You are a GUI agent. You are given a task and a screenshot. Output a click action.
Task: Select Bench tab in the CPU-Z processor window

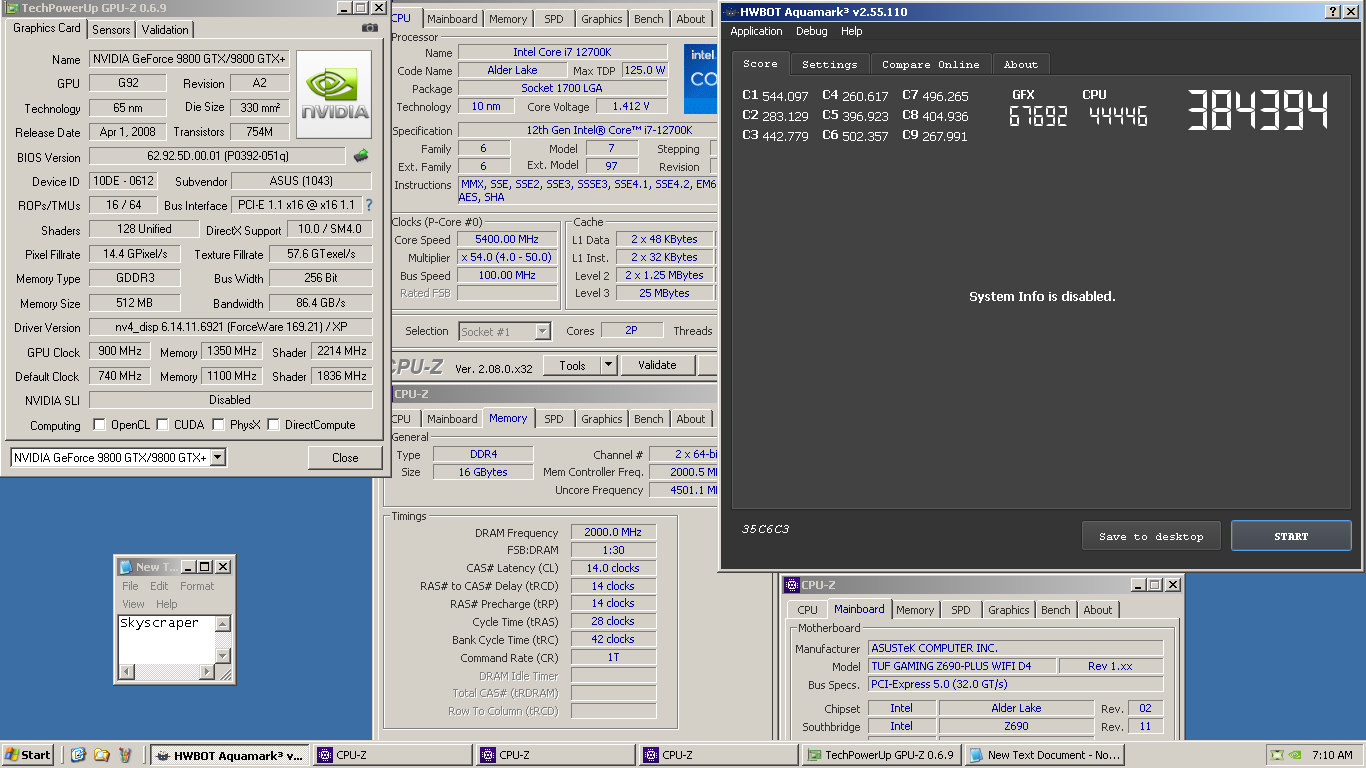point(648,19)
